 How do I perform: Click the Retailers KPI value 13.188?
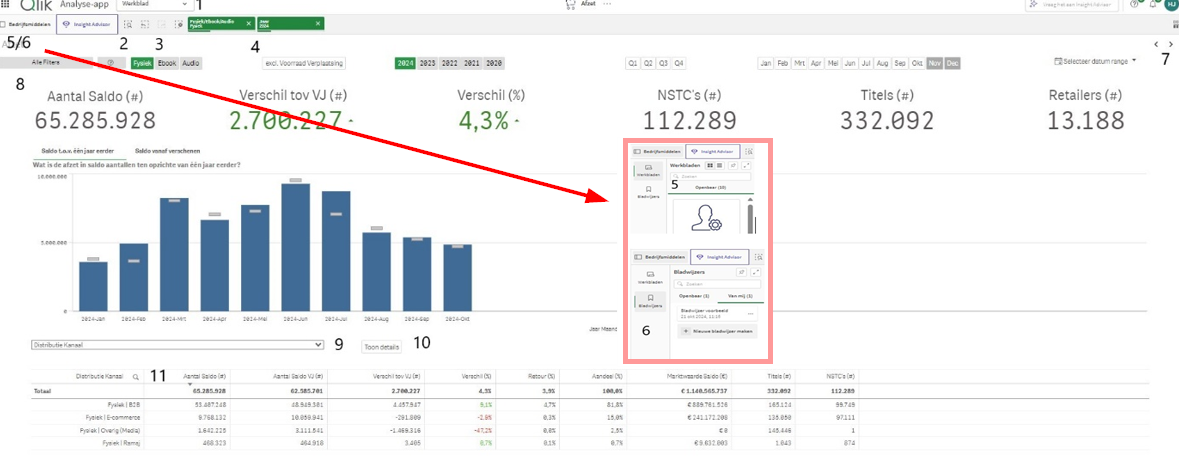point(1085,120)
